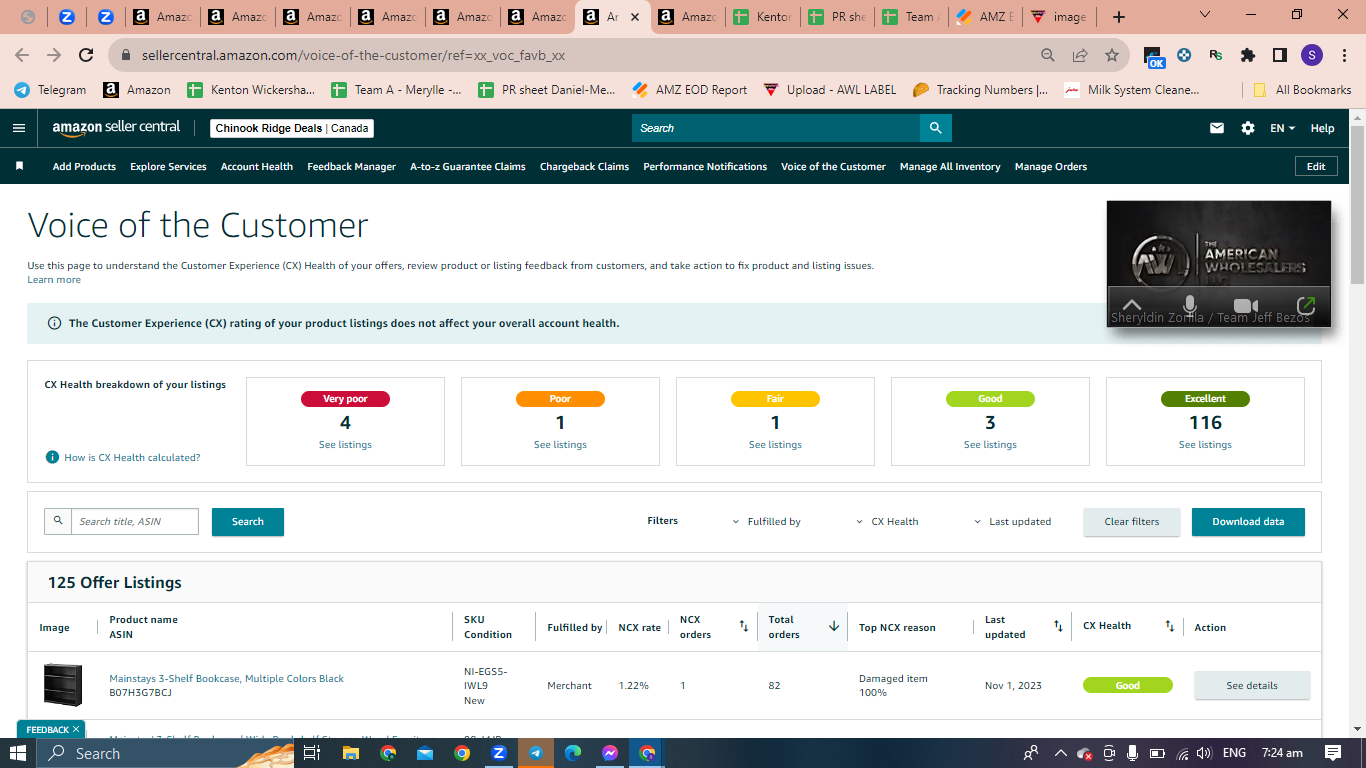Screen dimensions: 1366x768
Task: Click the Amazon Seller Central logo
Action: click(x=116, y=128)
